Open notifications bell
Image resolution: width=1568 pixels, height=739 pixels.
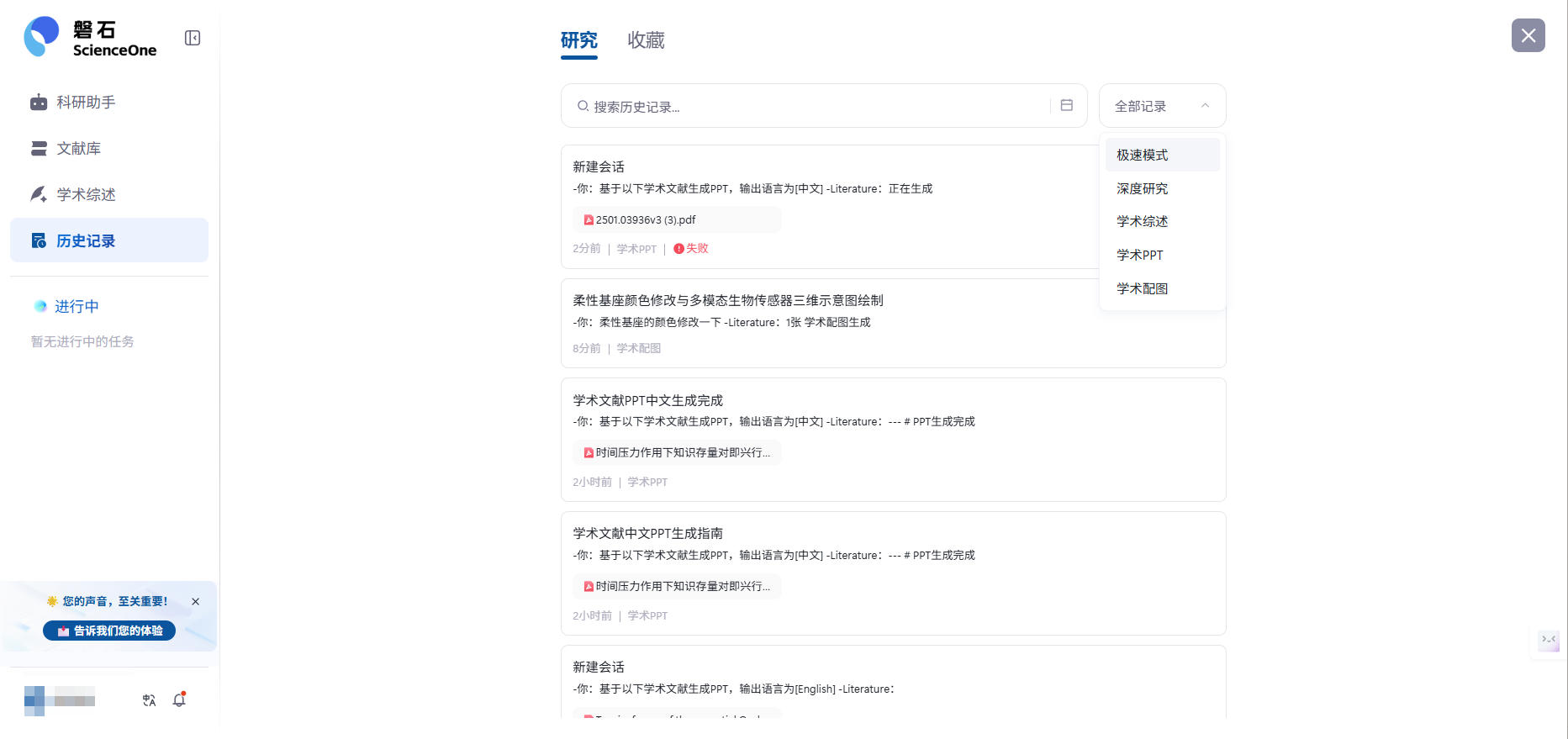(x=179, y=699)
